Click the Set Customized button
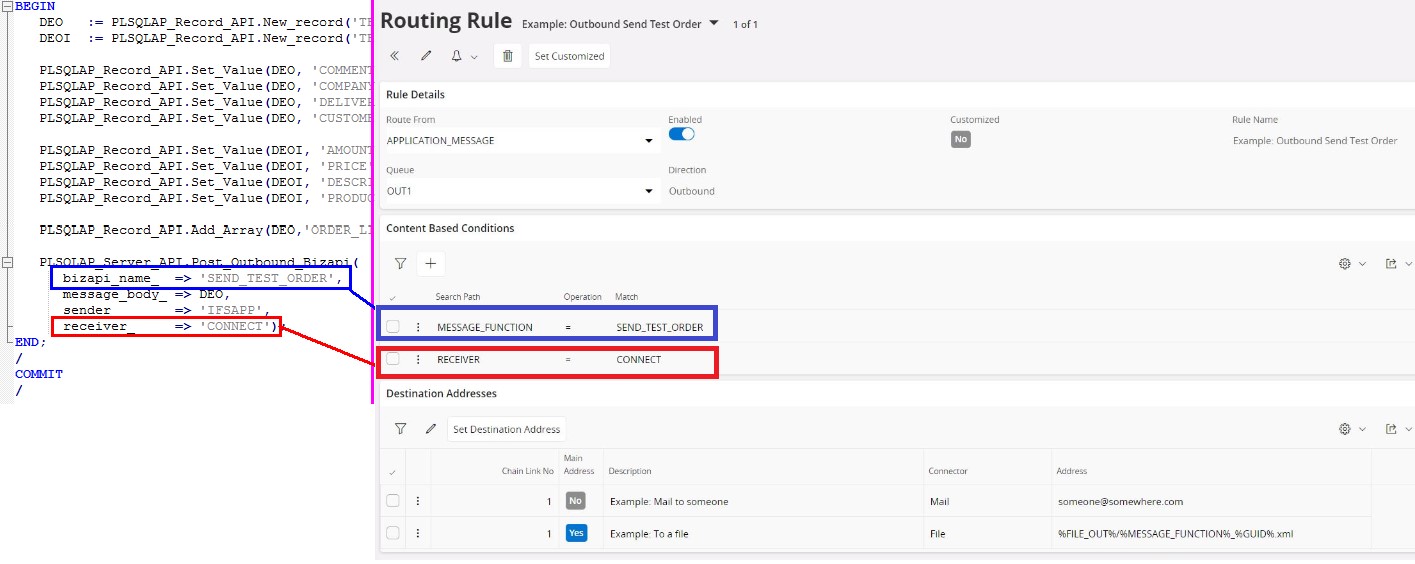This screenshot has width=1415, height=564. [569, 57]
